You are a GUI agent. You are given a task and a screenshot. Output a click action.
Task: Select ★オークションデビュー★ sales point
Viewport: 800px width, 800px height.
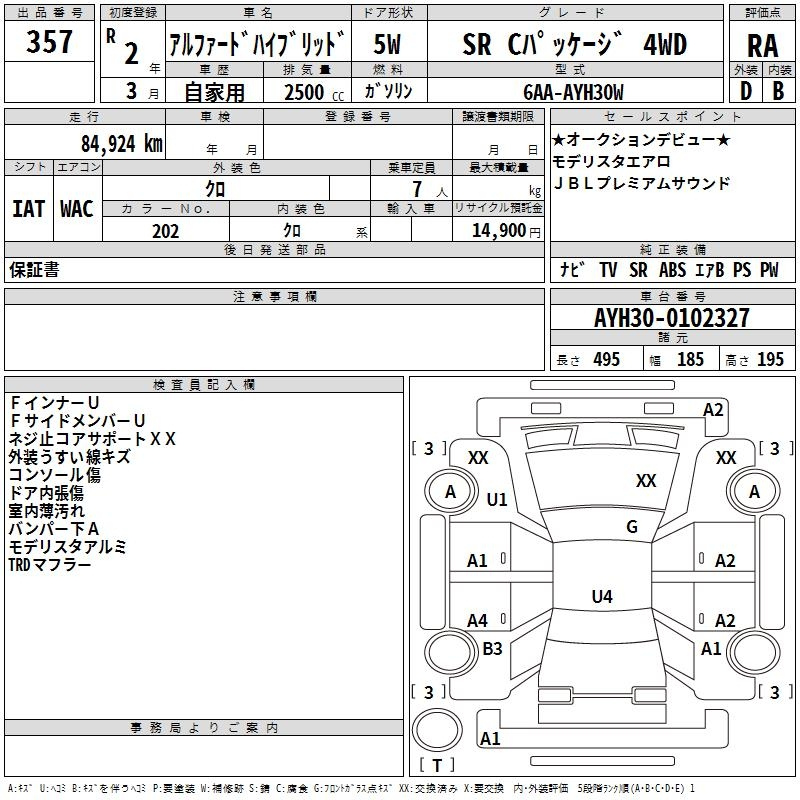click(x=641, y=139)
